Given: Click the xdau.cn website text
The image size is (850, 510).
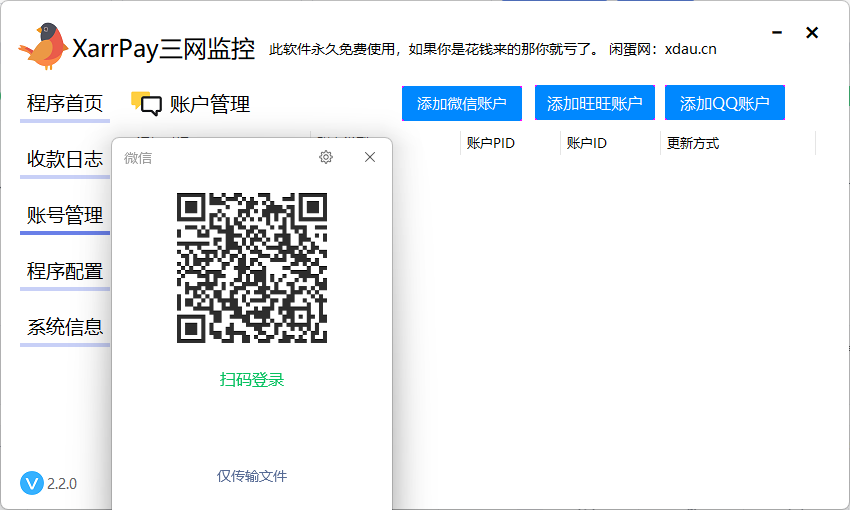Looking at the screenshot, I should 691,49.
